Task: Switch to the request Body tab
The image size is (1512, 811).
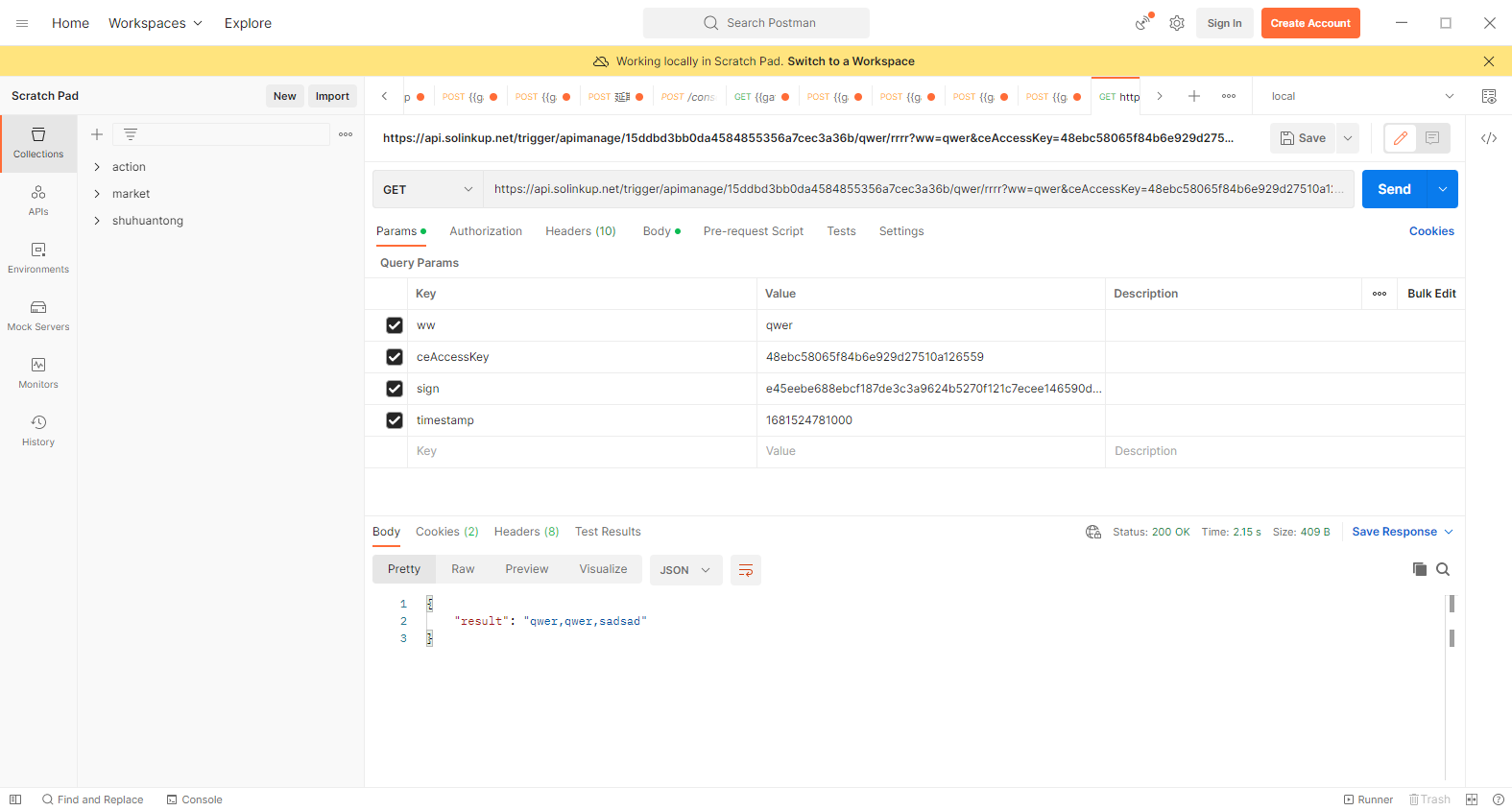Action: (x=661, y=231)
